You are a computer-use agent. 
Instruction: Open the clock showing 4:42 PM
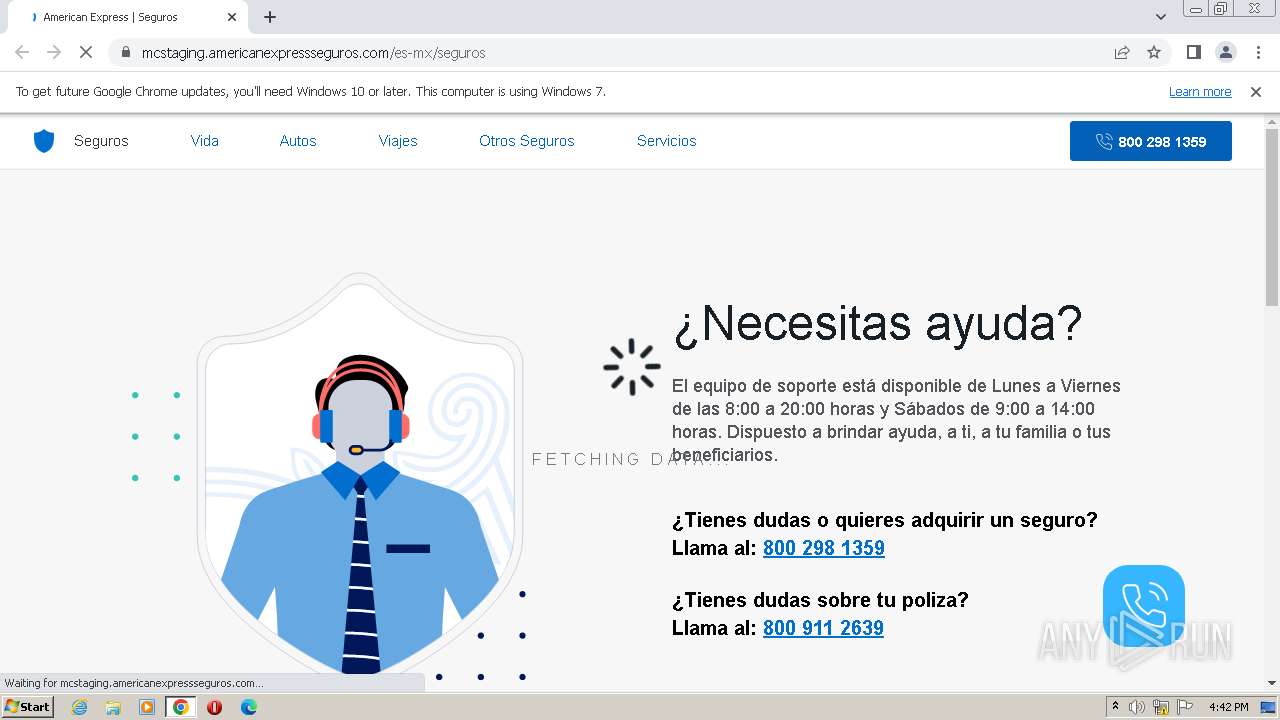1228,707
